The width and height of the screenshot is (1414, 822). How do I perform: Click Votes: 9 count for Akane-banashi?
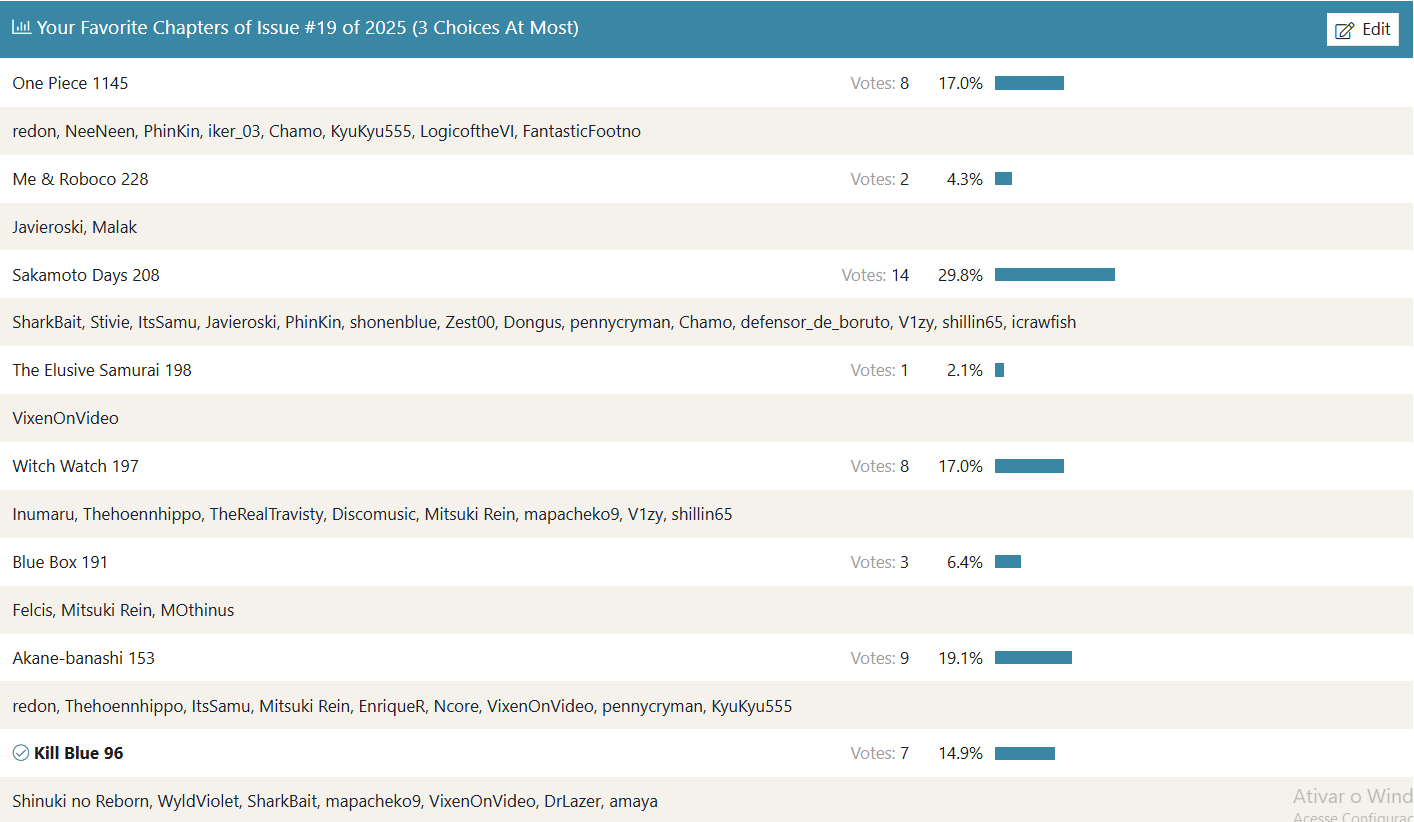point(880,658)
